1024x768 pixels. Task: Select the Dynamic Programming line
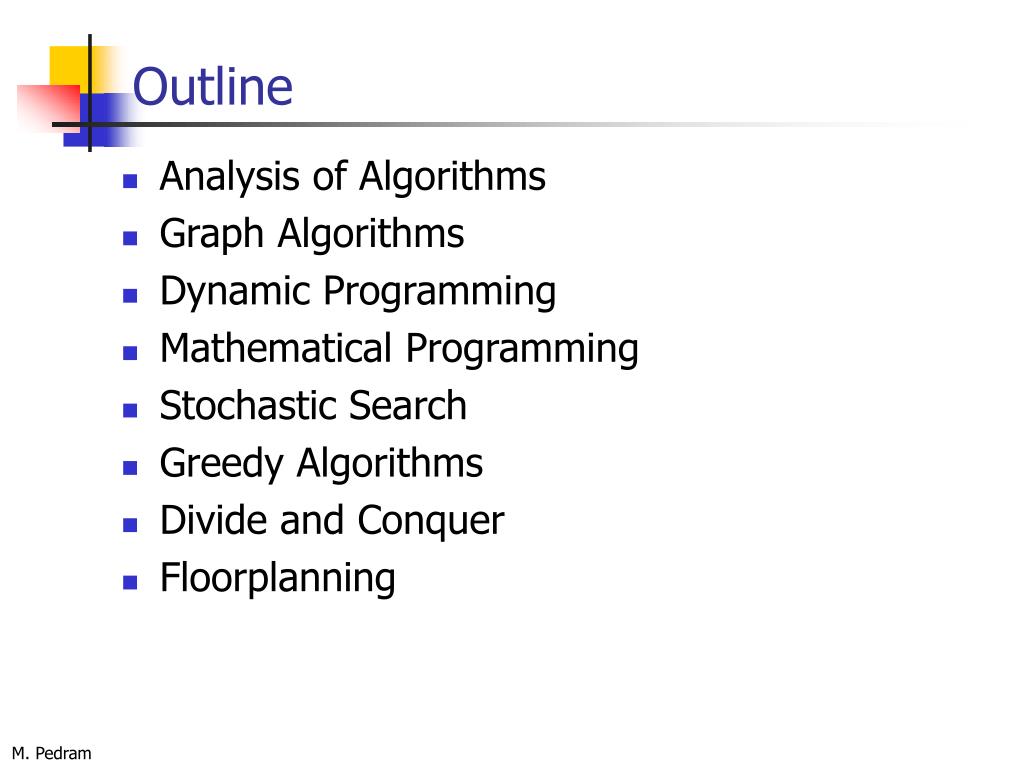[358, 292]
